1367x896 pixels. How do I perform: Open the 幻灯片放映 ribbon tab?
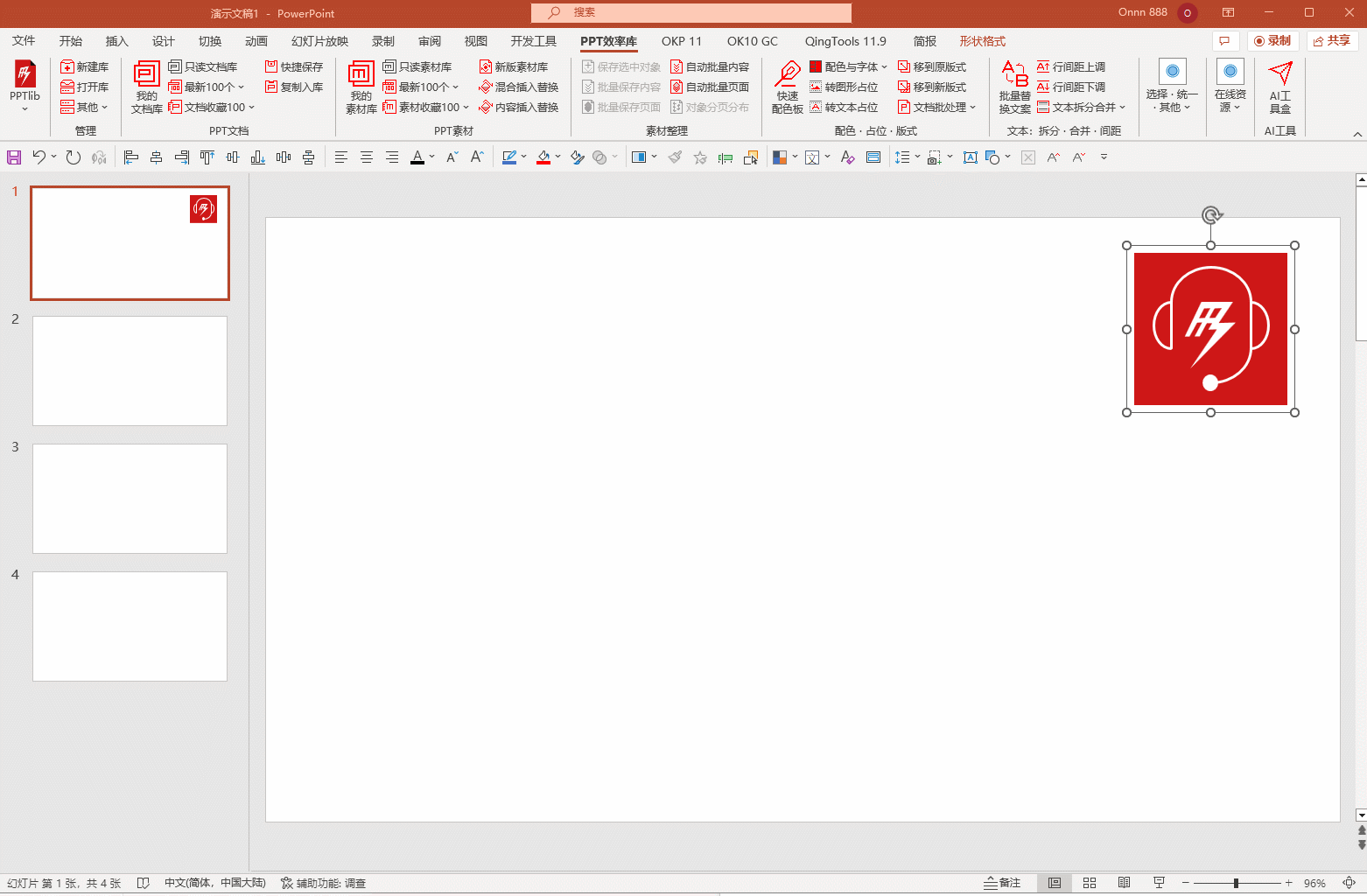[x=319, y=41]
